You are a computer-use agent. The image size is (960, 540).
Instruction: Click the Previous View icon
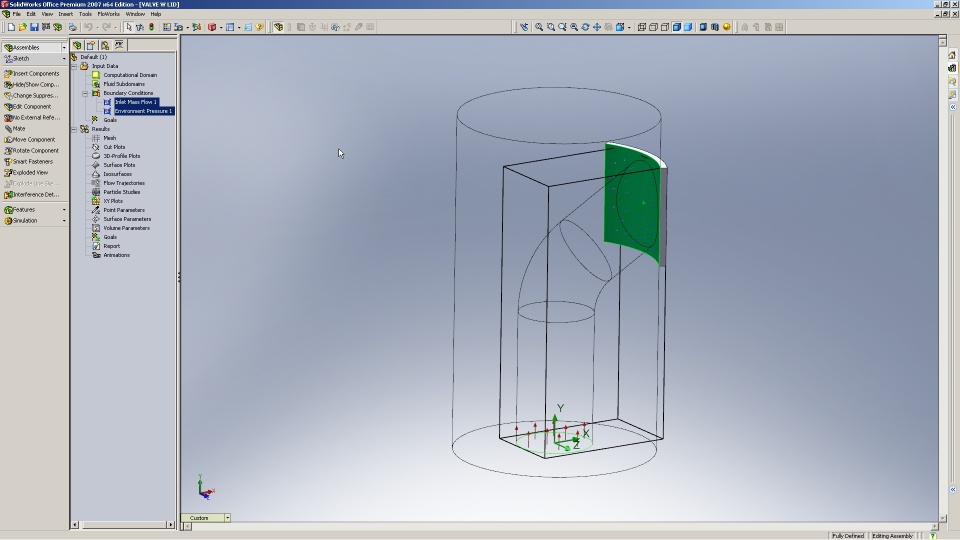[524, 27]
